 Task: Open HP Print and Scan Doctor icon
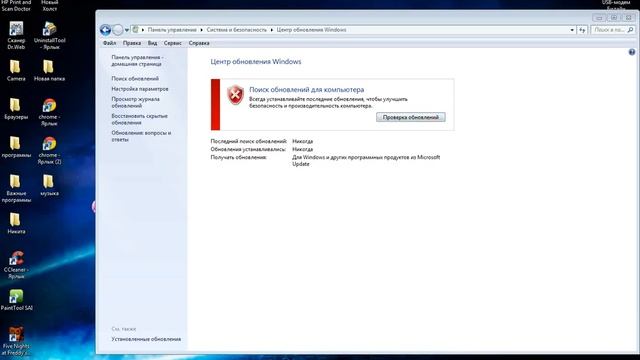16,5
